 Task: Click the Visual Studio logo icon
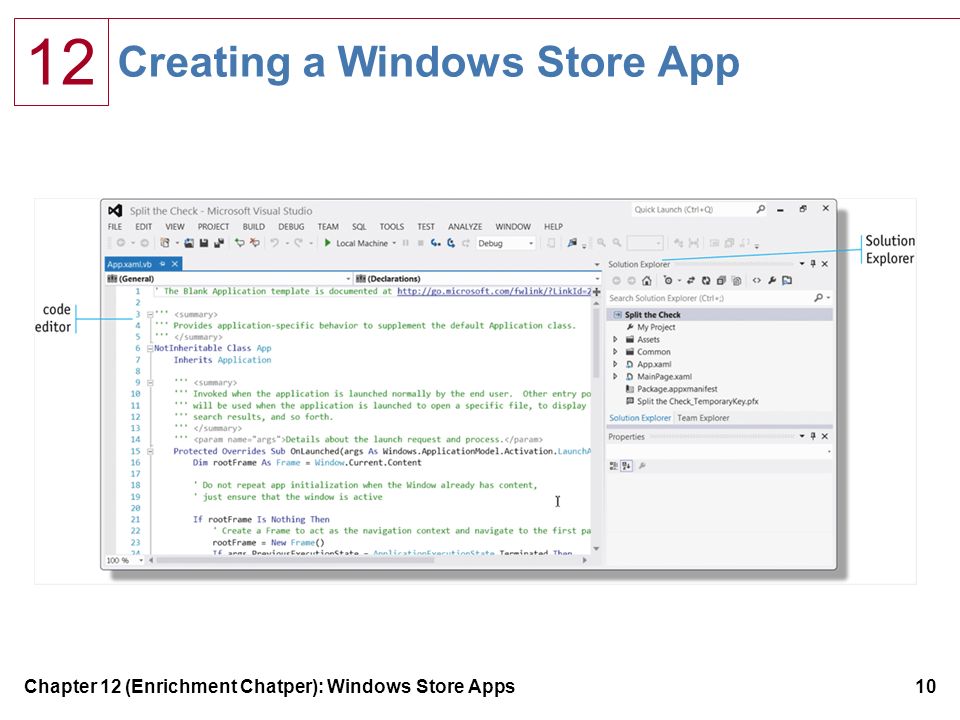114,211
